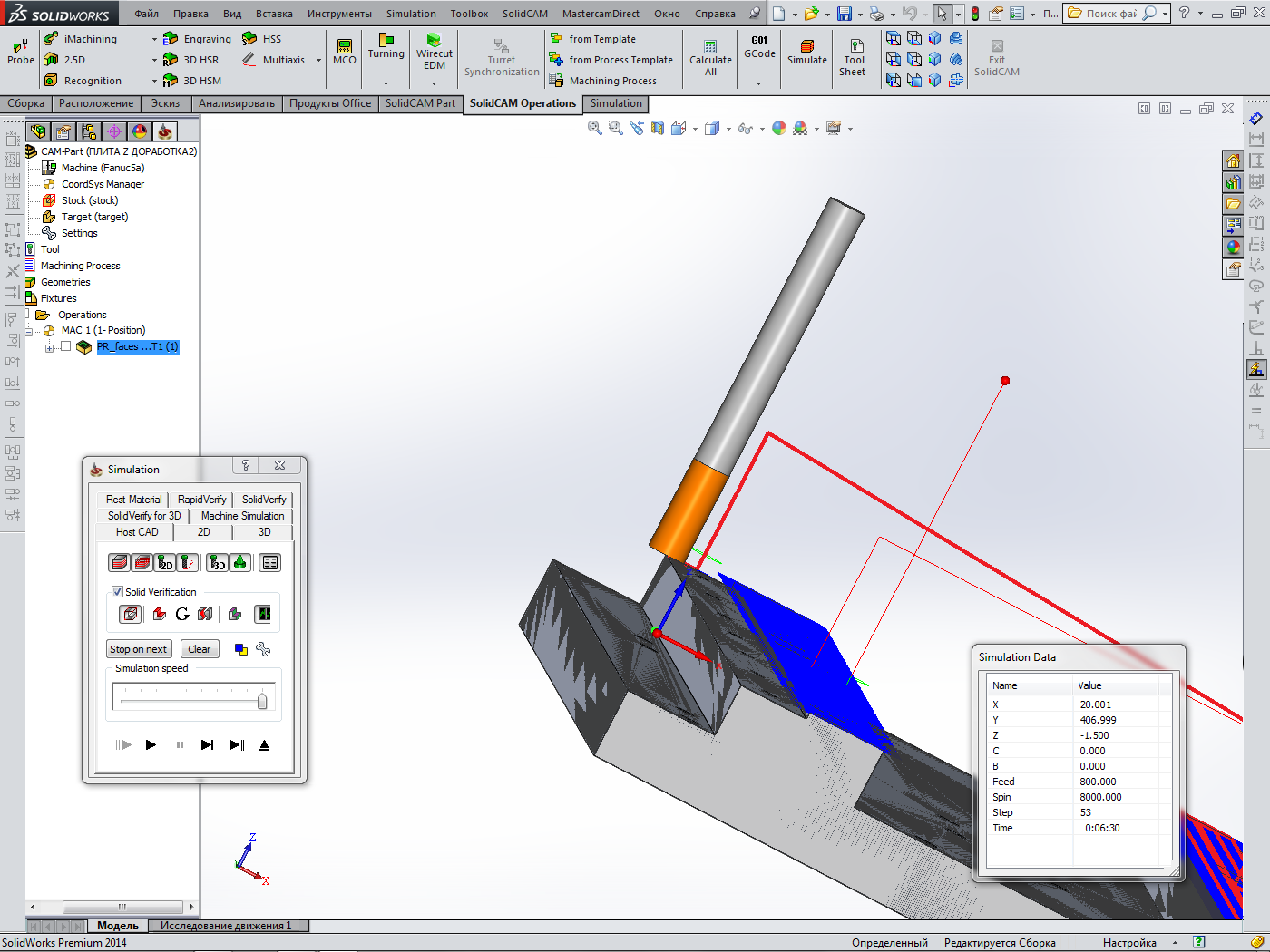
Task: Click the Save icon in the title toolbar
Action: click(x=845, y=14)
